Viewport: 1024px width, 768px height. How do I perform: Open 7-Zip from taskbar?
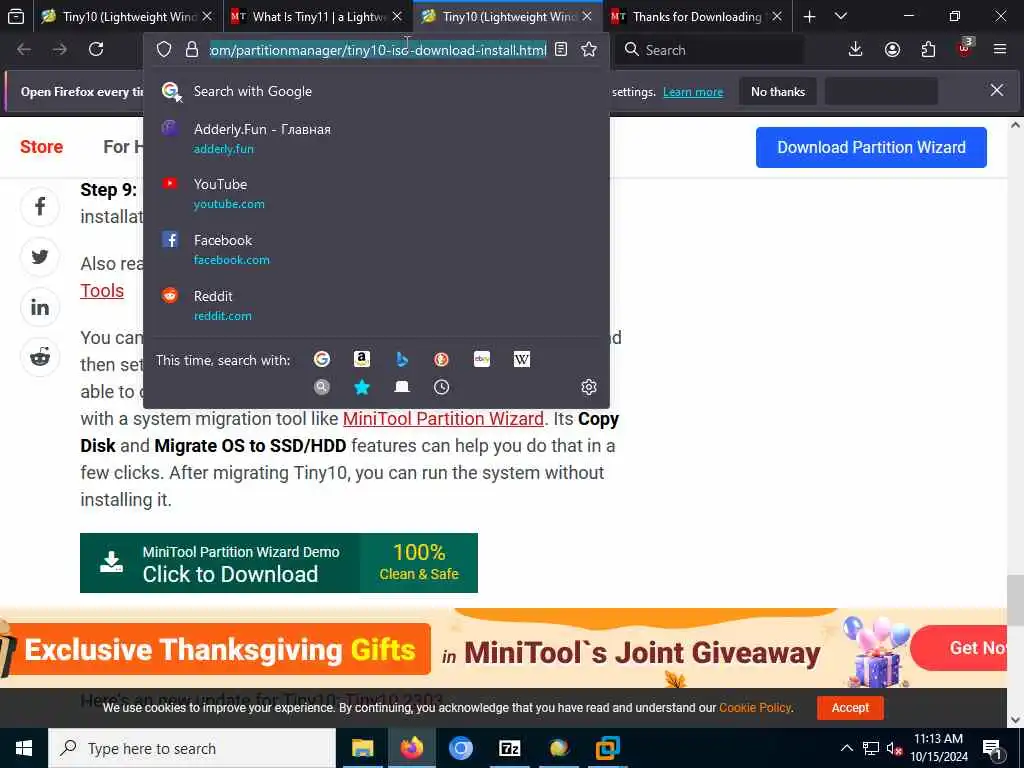(x=509, y=748)
